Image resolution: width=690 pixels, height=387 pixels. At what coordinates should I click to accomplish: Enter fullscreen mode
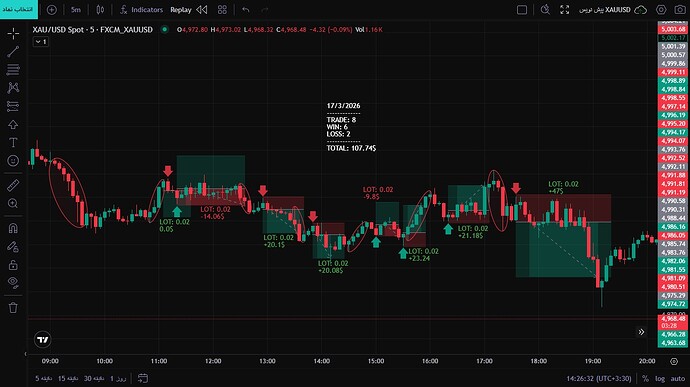pos(565,10)
